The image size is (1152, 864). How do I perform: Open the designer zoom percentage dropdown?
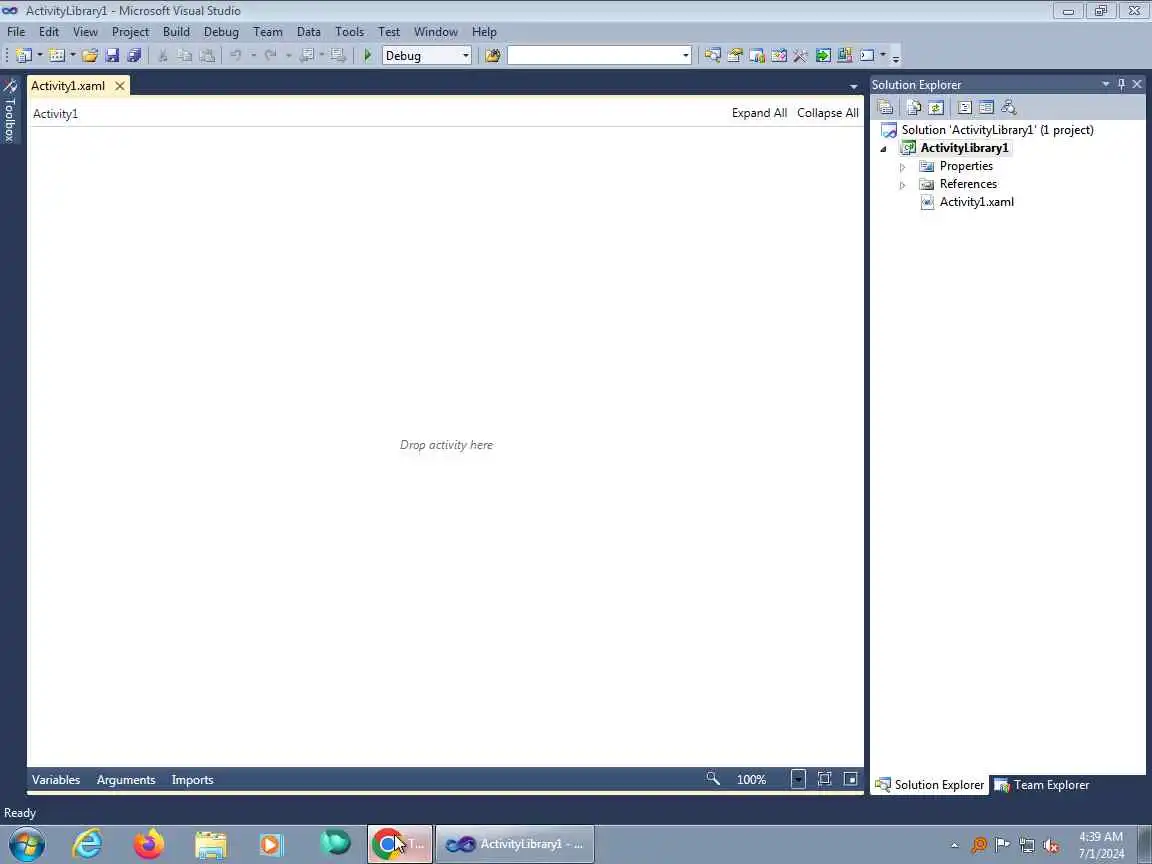click(x=798, y=779)
